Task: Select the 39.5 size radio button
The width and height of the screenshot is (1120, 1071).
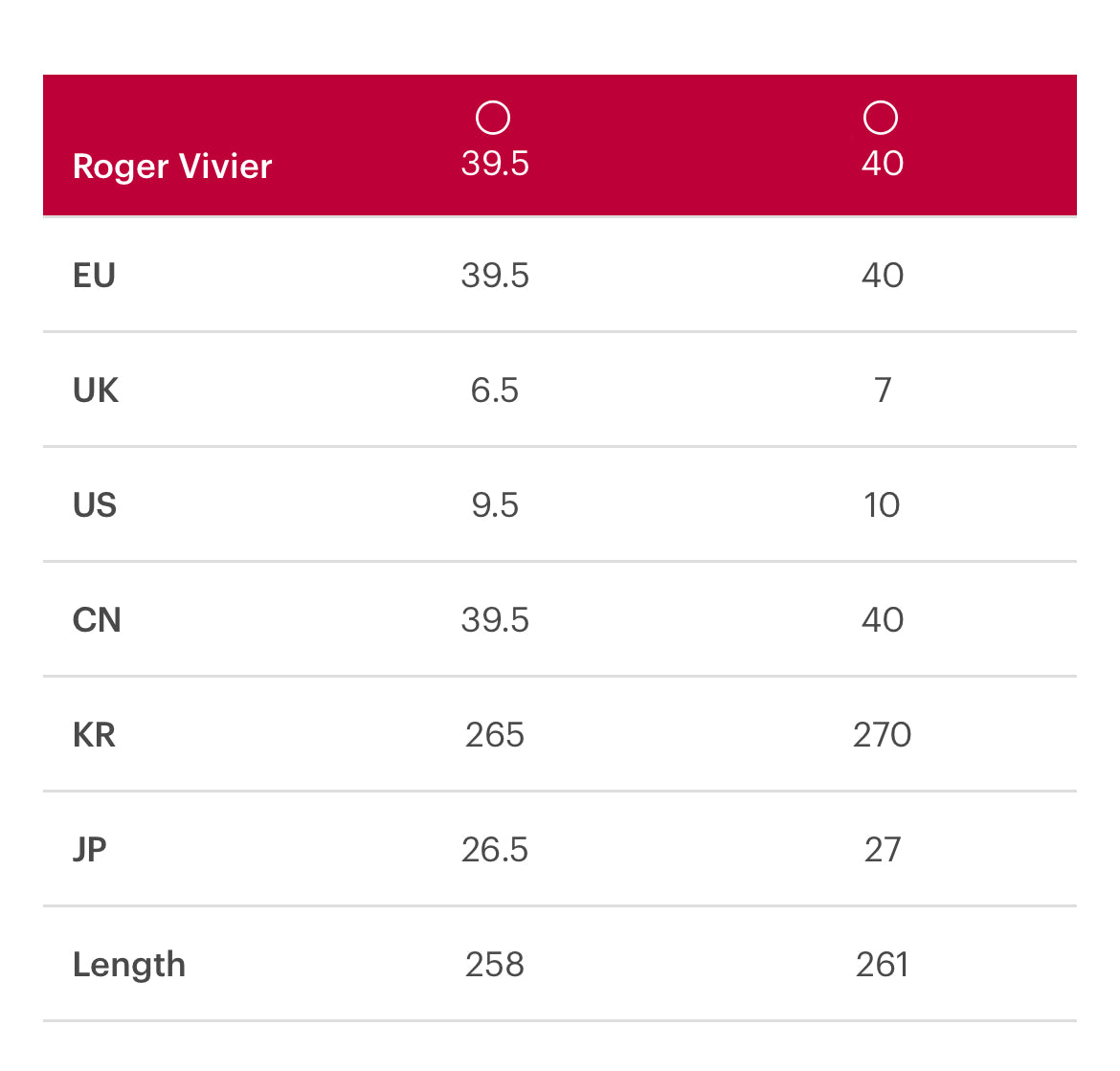Action: click(x=493, y=119)
